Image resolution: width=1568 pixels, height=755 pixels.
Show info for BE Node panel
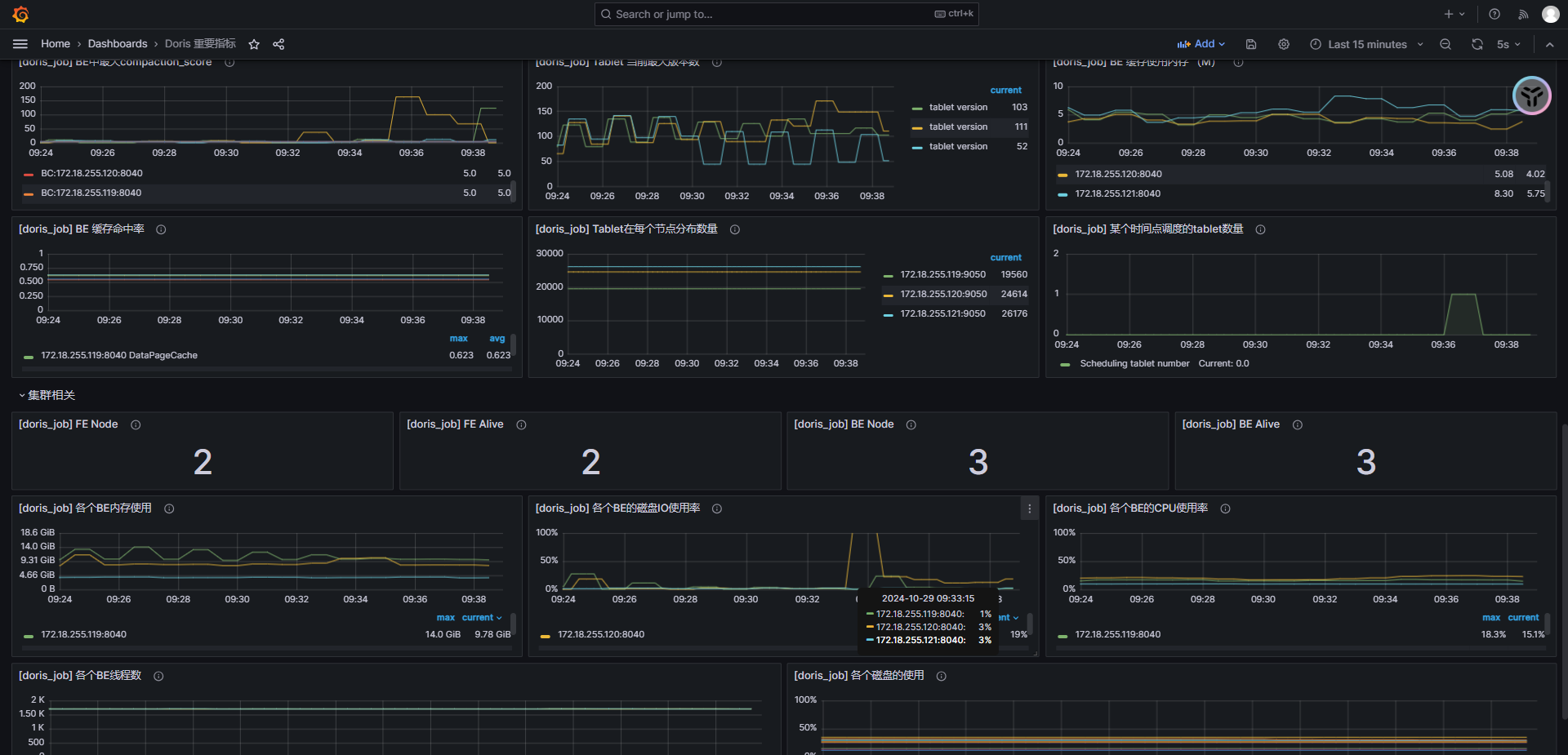(911, 424)
